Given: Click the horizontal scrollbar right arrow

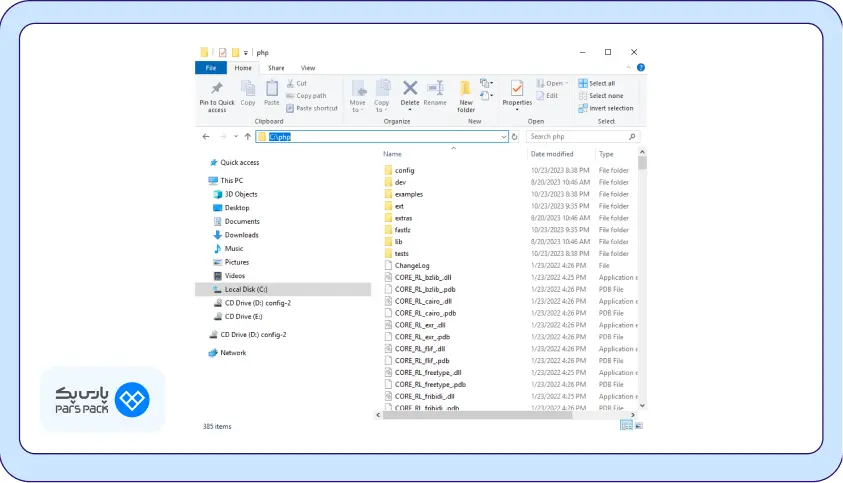Looking at the screenshot, I should click(x=633, y=415).
